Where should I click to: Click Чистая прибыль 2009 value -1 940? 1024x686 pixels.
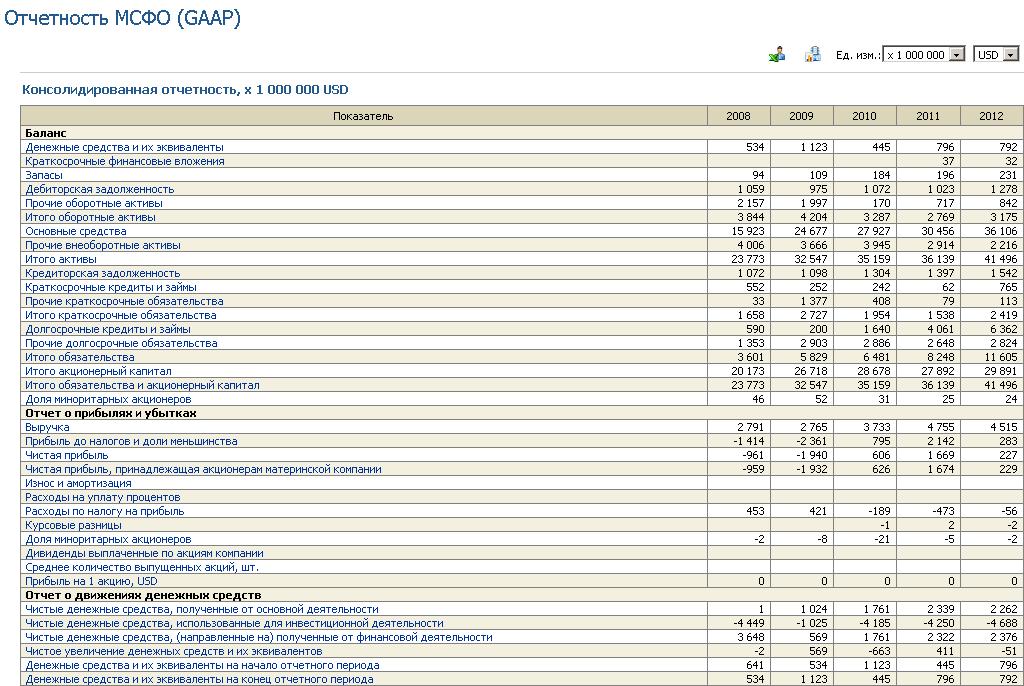pos(810,455)
